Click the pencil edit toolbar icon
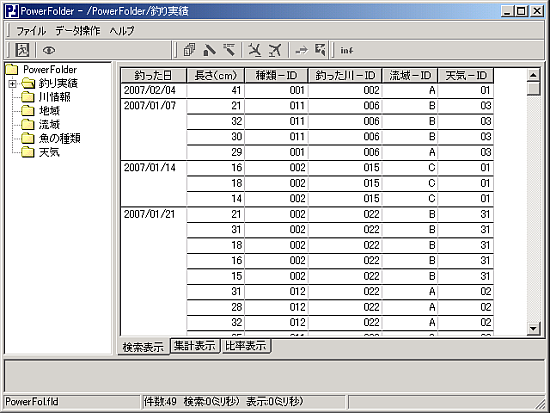The width and height of the screenshot is (550, 413). click(x=209, y=50)
